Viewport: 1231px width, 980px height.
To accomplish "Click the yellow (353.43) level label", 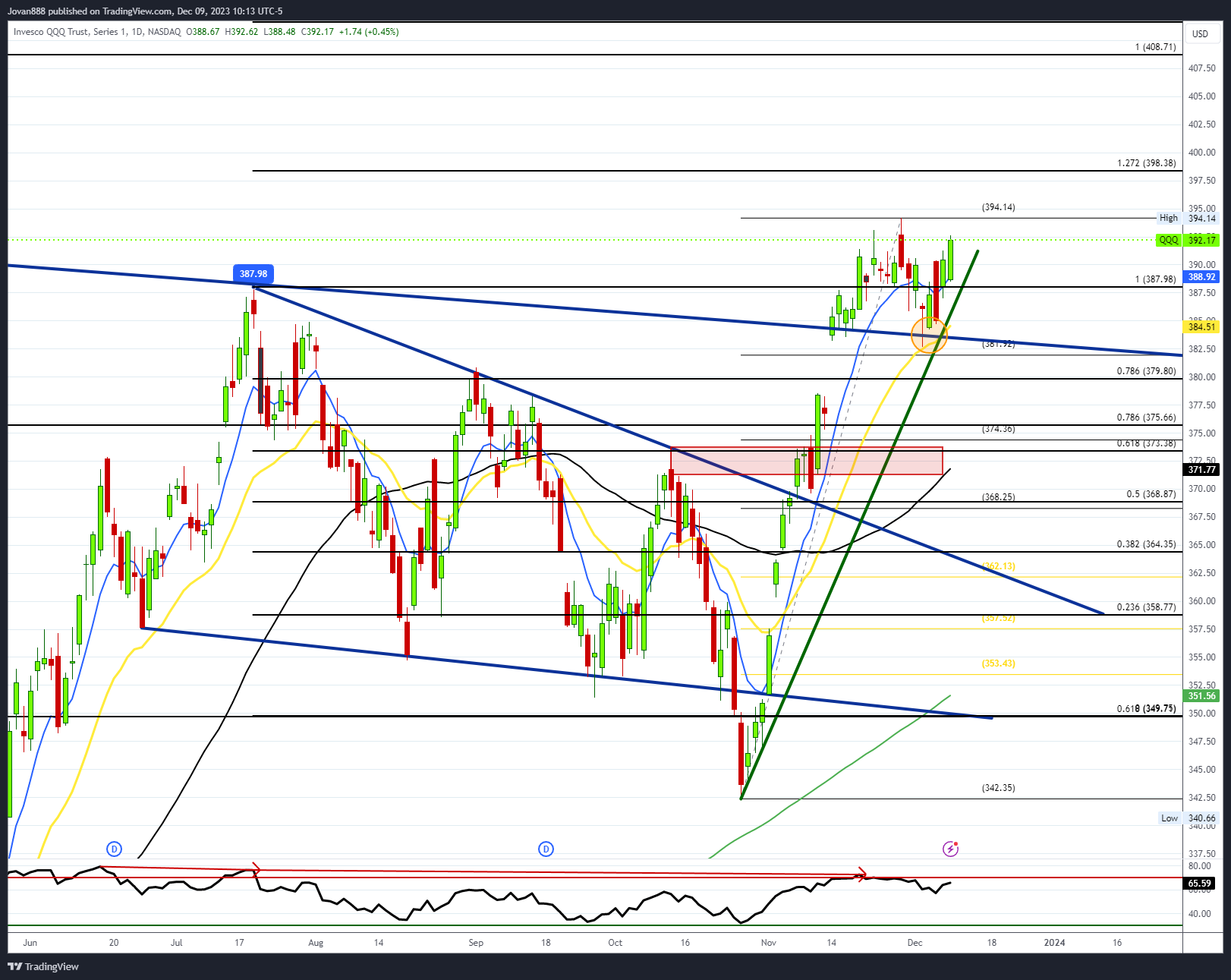I will [x=998, y=663].
